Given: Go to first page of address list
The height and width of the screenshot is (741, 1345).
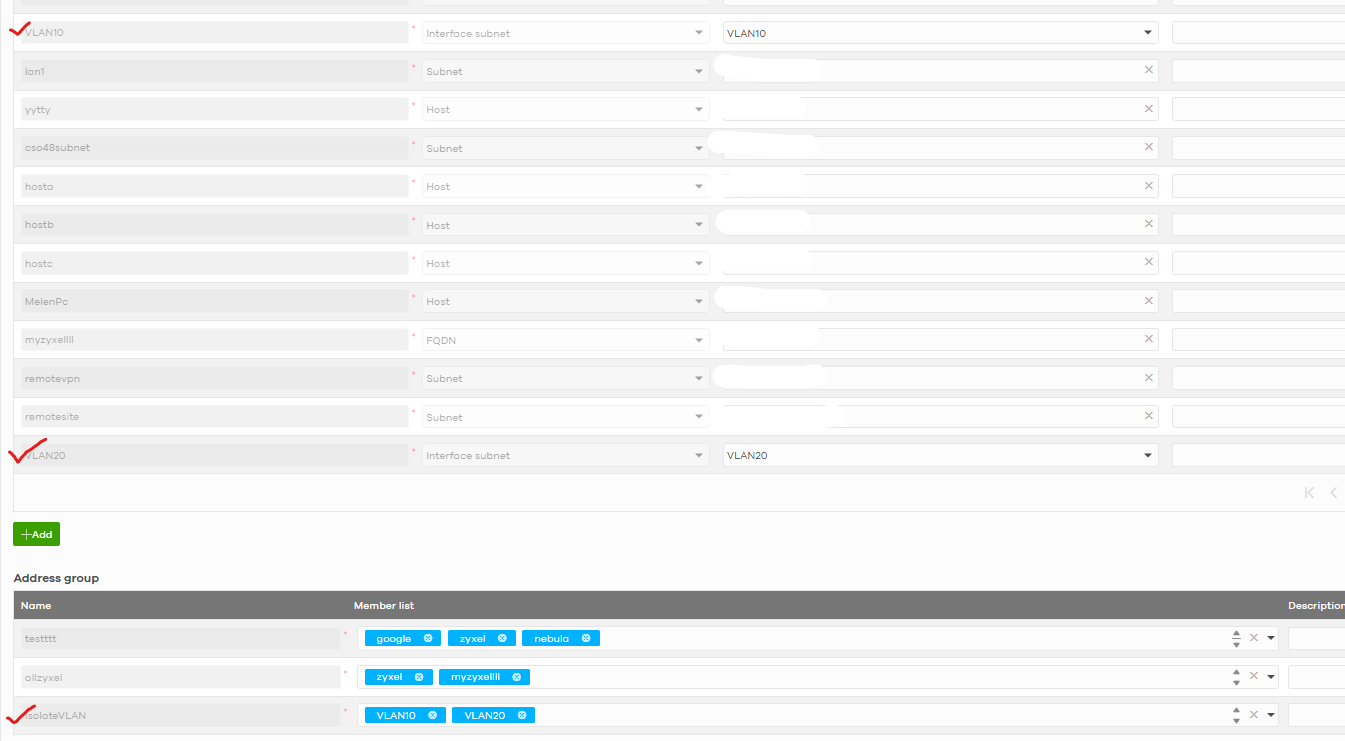Looking at the screenshot, I should point(1309,492).
